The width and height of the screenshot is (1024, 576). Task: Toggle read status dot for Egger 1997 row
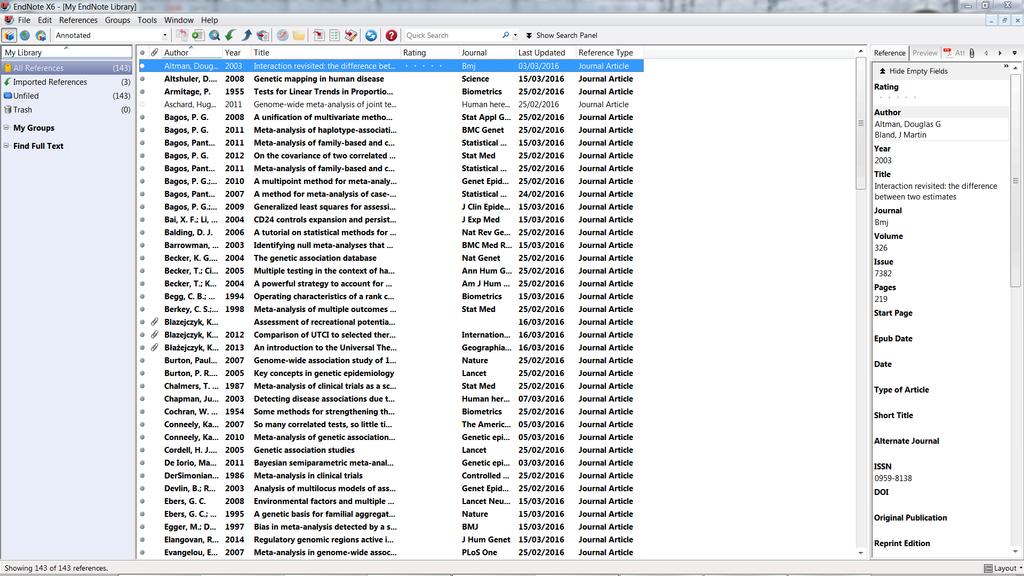[142, 527]
